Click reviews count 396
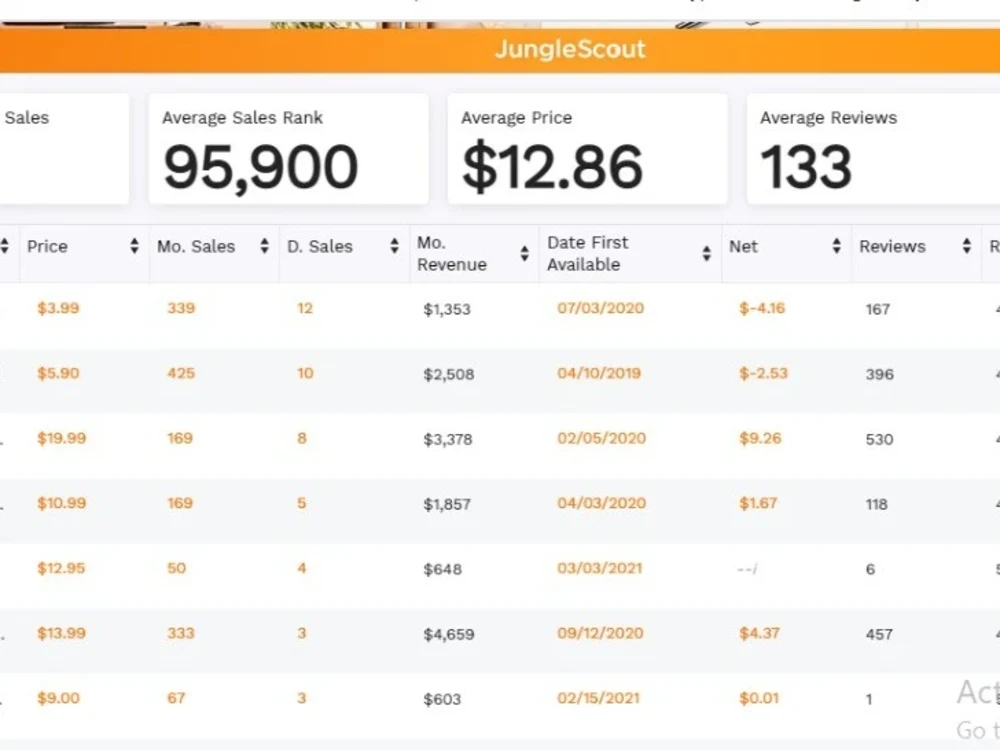This screenshot has height=750, width=1000. click(x=879, y=374)
